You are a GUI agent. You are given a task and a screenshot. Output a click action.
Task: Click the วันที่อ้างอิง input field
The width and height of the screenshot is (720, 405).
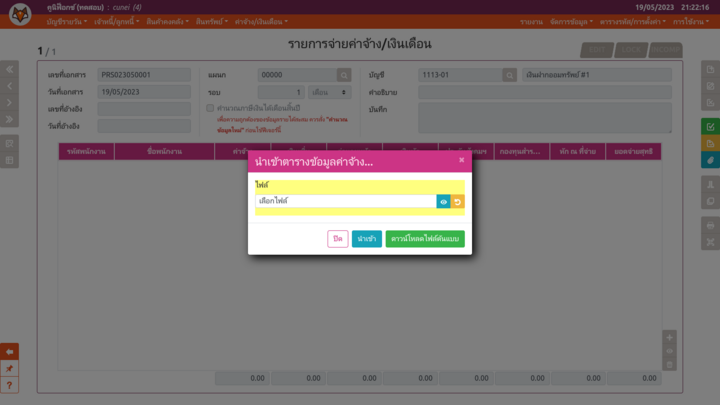(x=144, y=126)
